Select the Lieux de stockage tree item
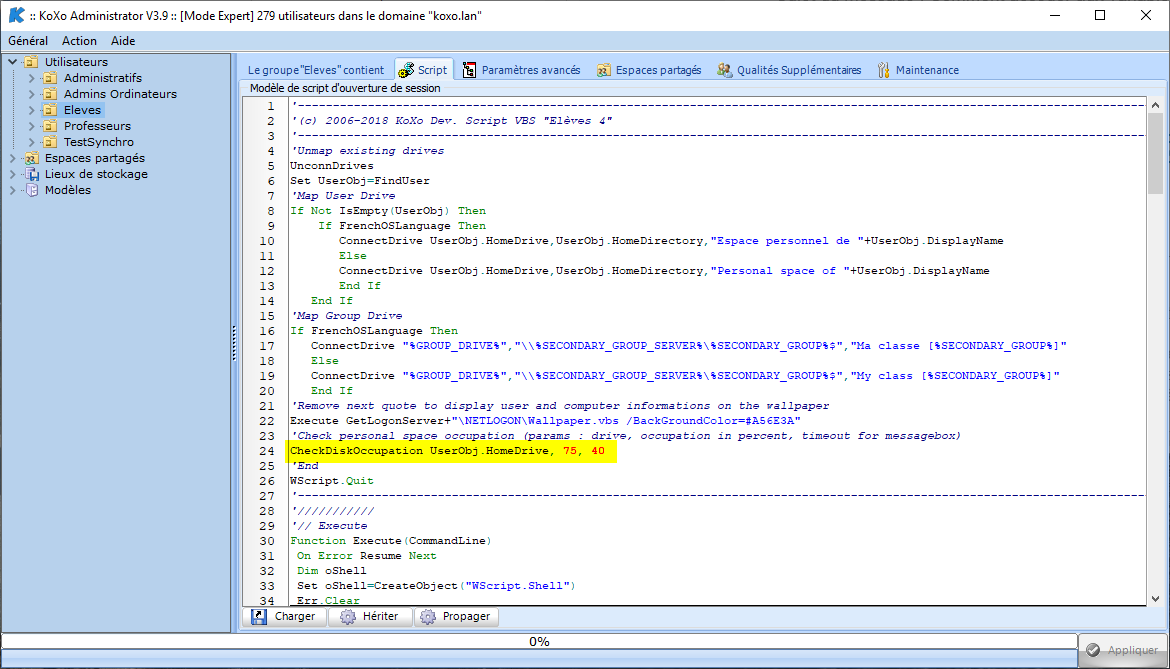 (96, 174)
